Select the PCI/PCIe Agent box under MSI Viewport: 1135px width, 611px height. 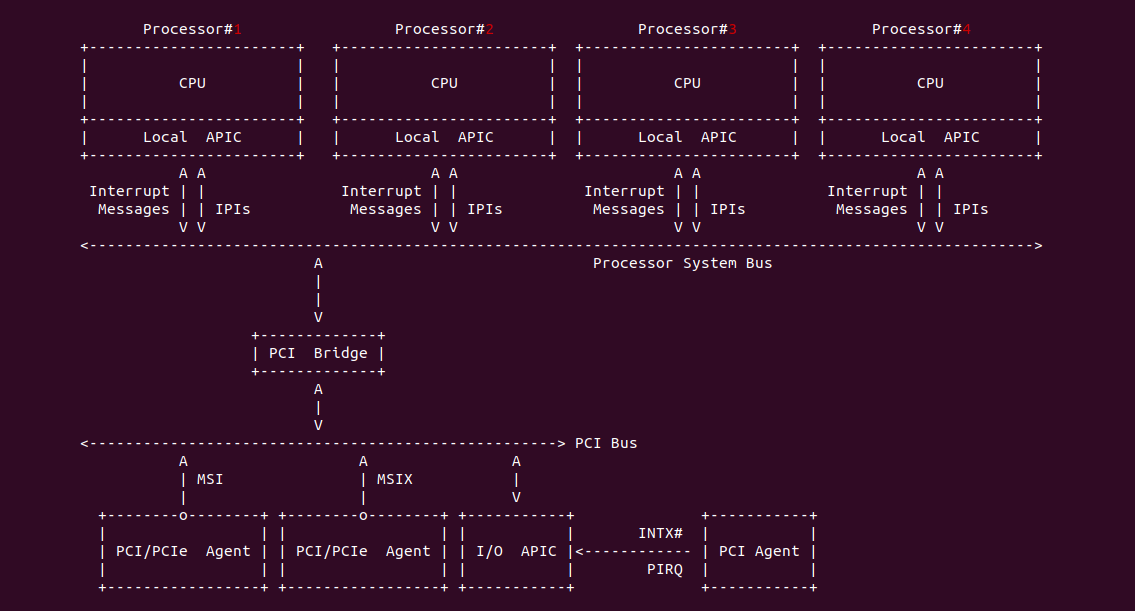click(183, 551)
